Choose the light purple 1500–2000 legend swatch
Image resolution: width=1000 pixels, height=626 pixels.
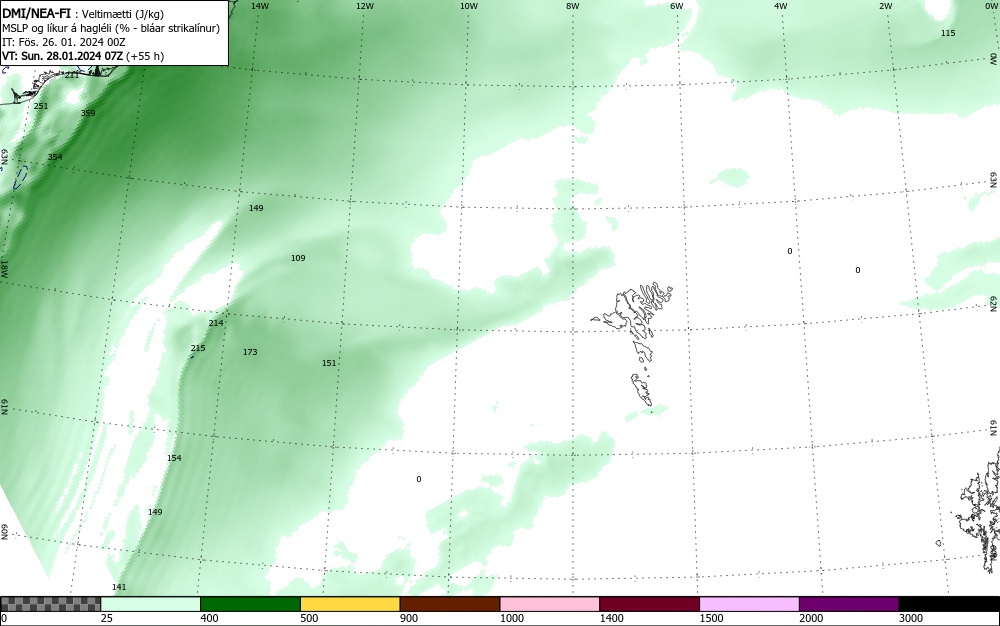pyautogui.click(x=749, y=604)
